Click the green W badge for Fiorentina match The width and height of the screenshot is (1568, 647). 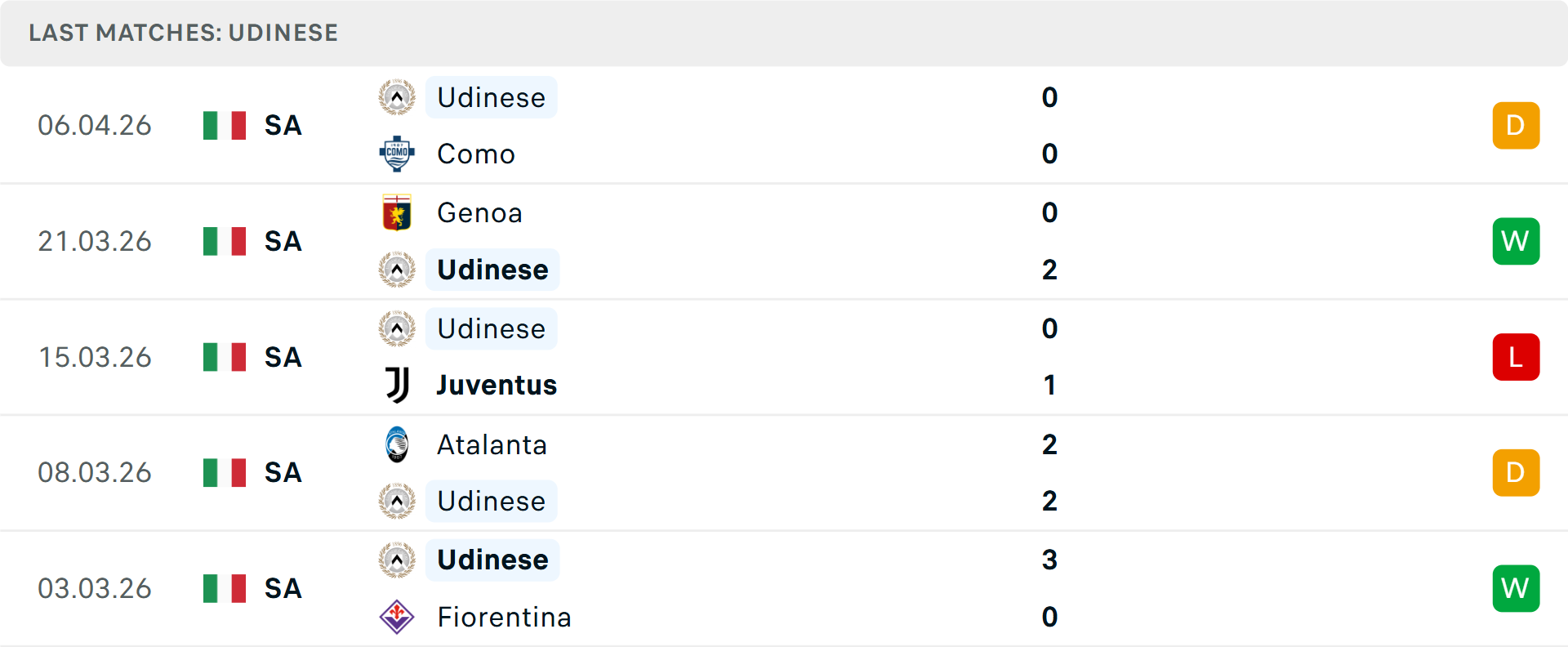1516,588
